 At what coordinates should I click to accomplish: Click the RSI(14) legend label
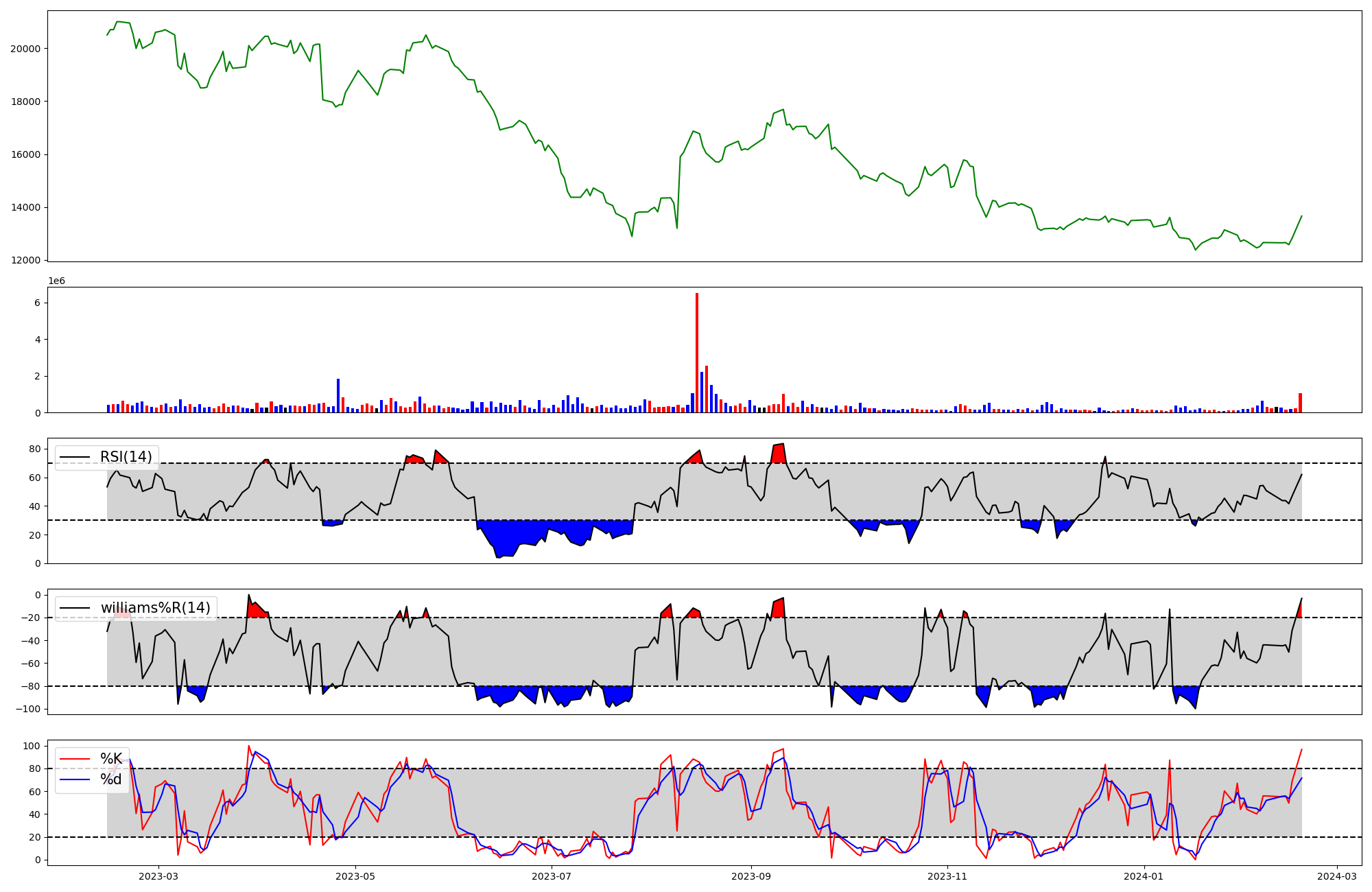[126, 457]
